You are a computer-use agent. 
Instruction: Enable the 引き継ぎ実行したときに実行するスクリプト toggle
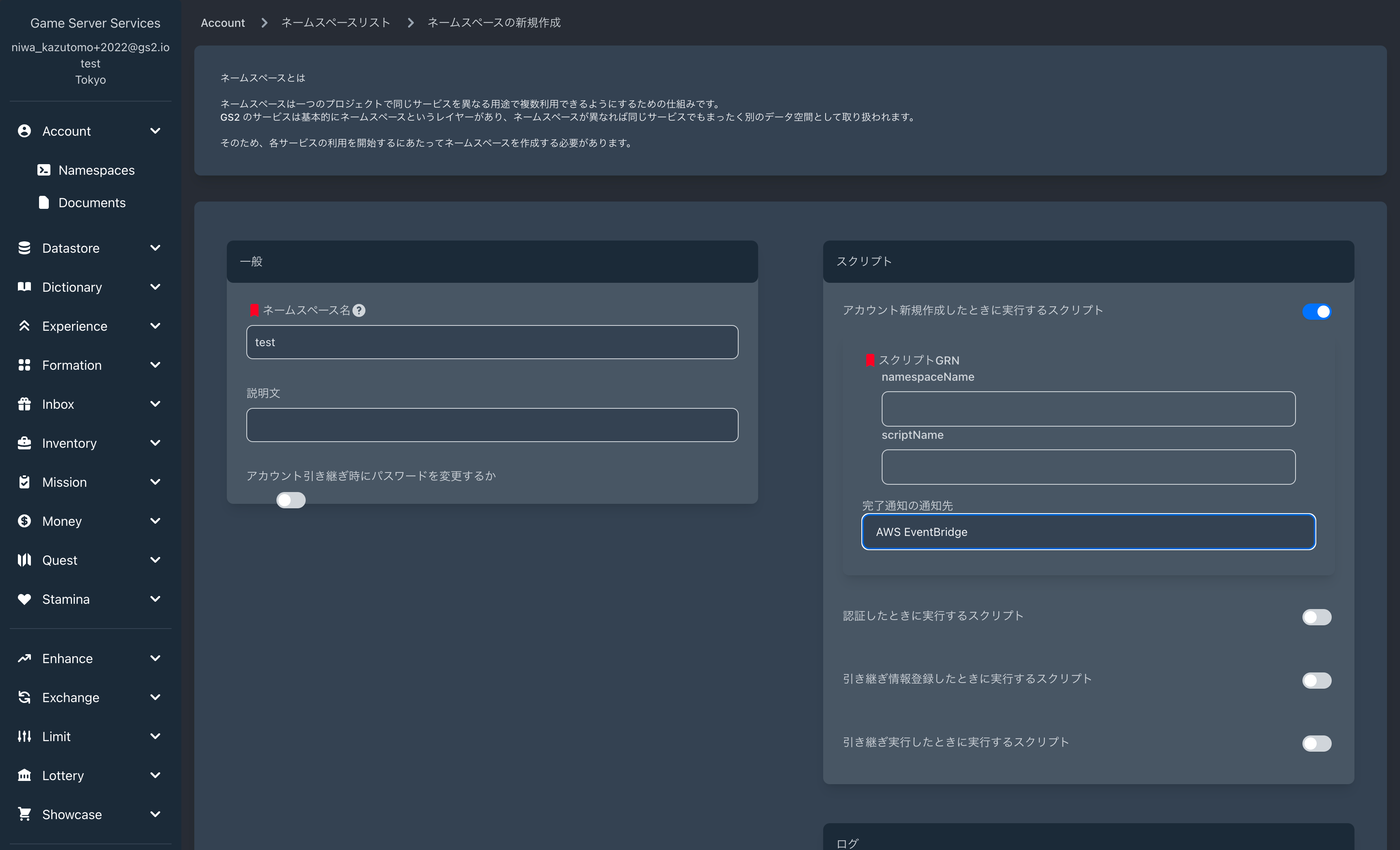click(1317, 744)
